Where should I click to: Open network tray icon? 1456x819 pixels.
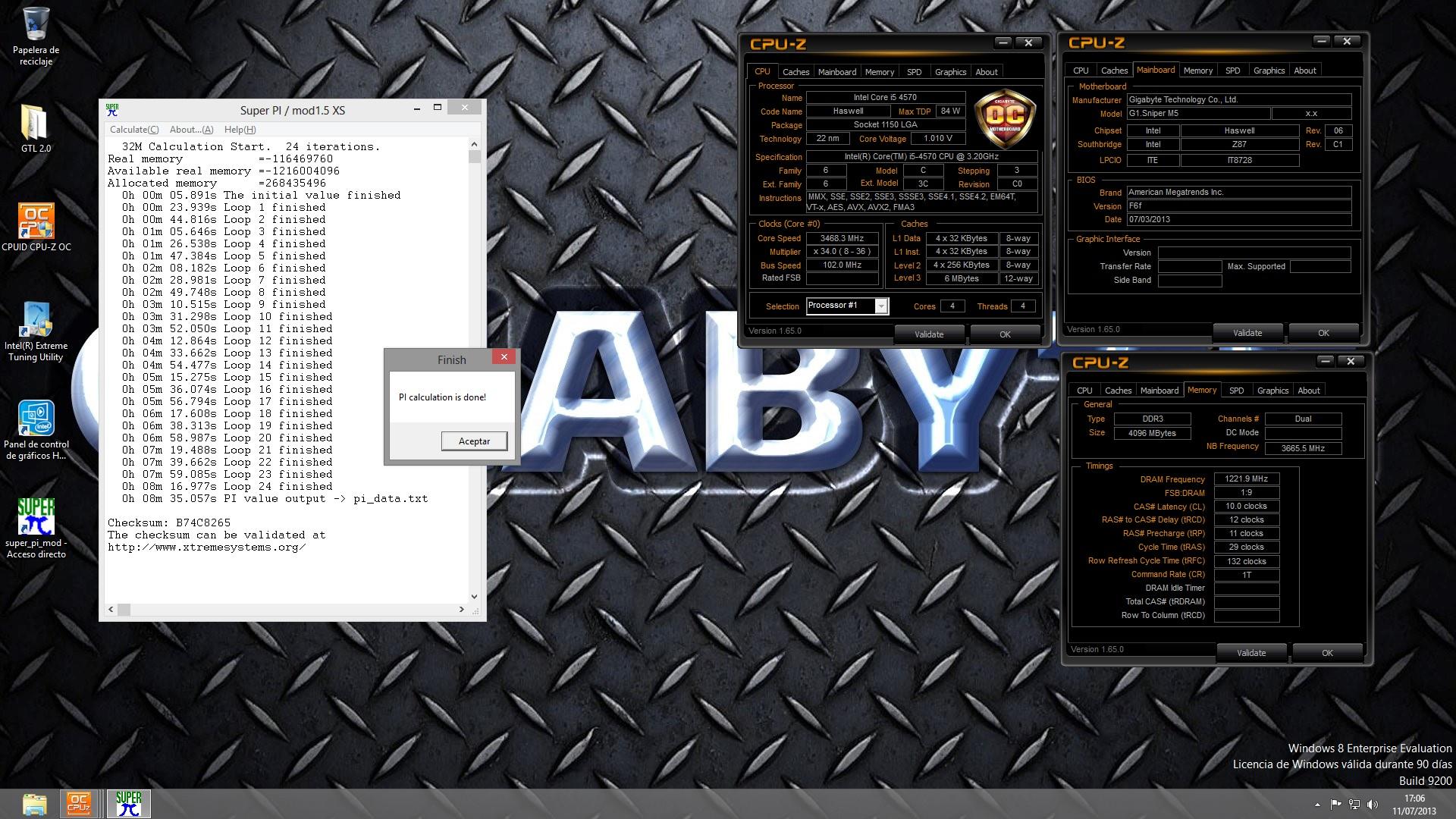1354,805
